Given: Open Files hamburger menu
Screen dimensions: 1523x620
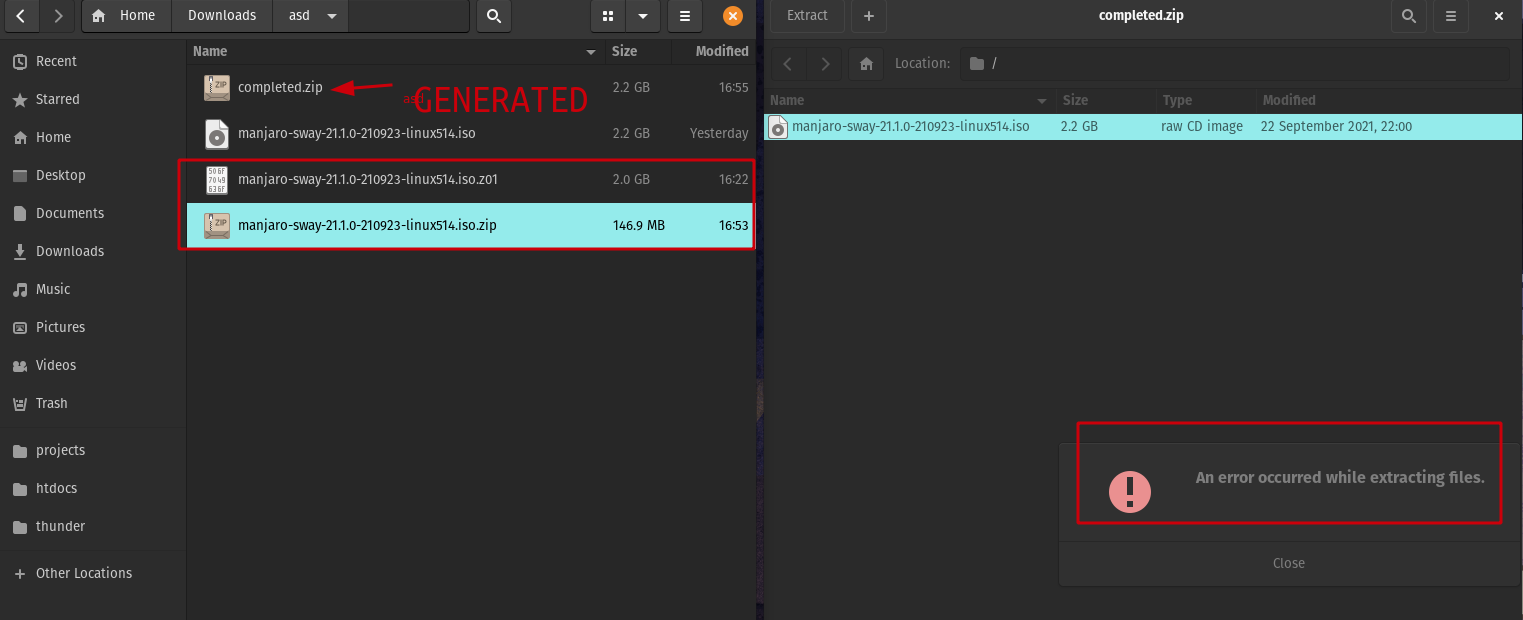Looking at the screenshot, I should point(684,15).
